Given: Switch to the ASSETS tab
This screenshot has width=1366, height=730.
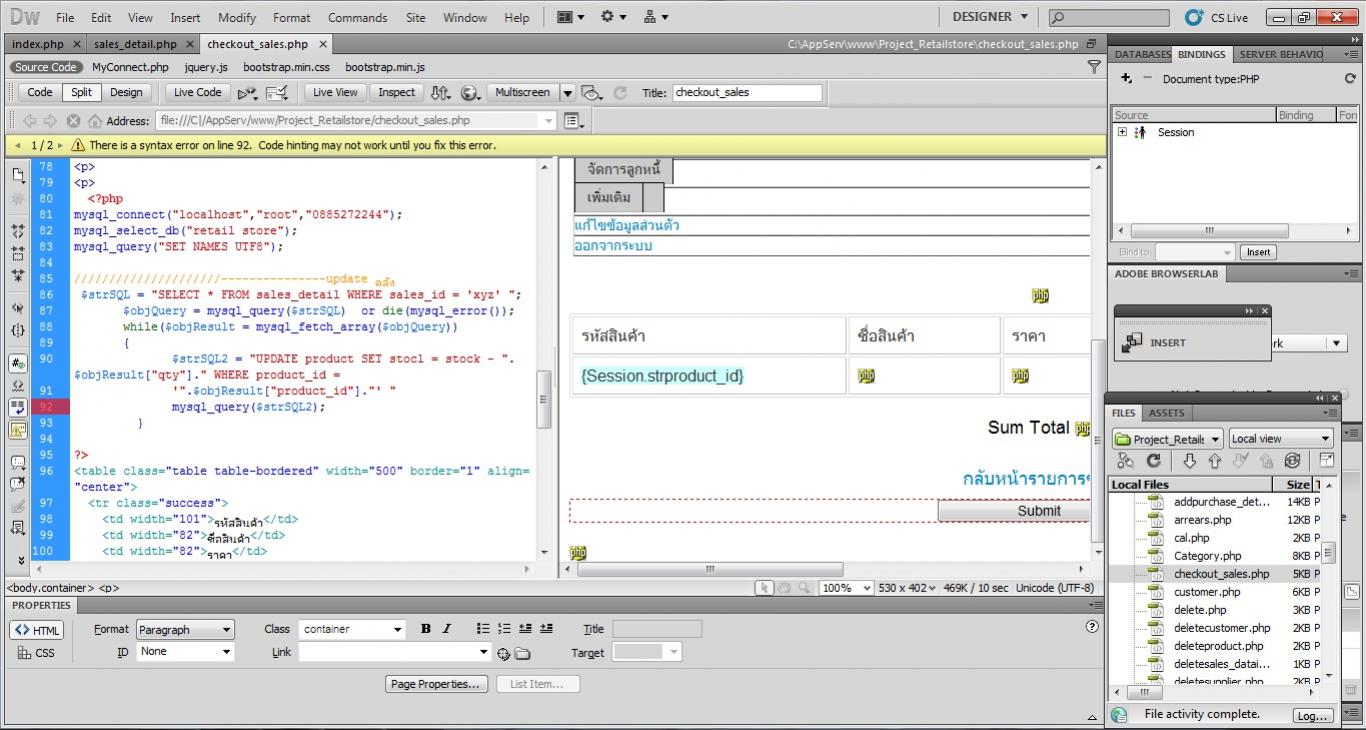Looking at the screenshot, I should (1166, 412).
